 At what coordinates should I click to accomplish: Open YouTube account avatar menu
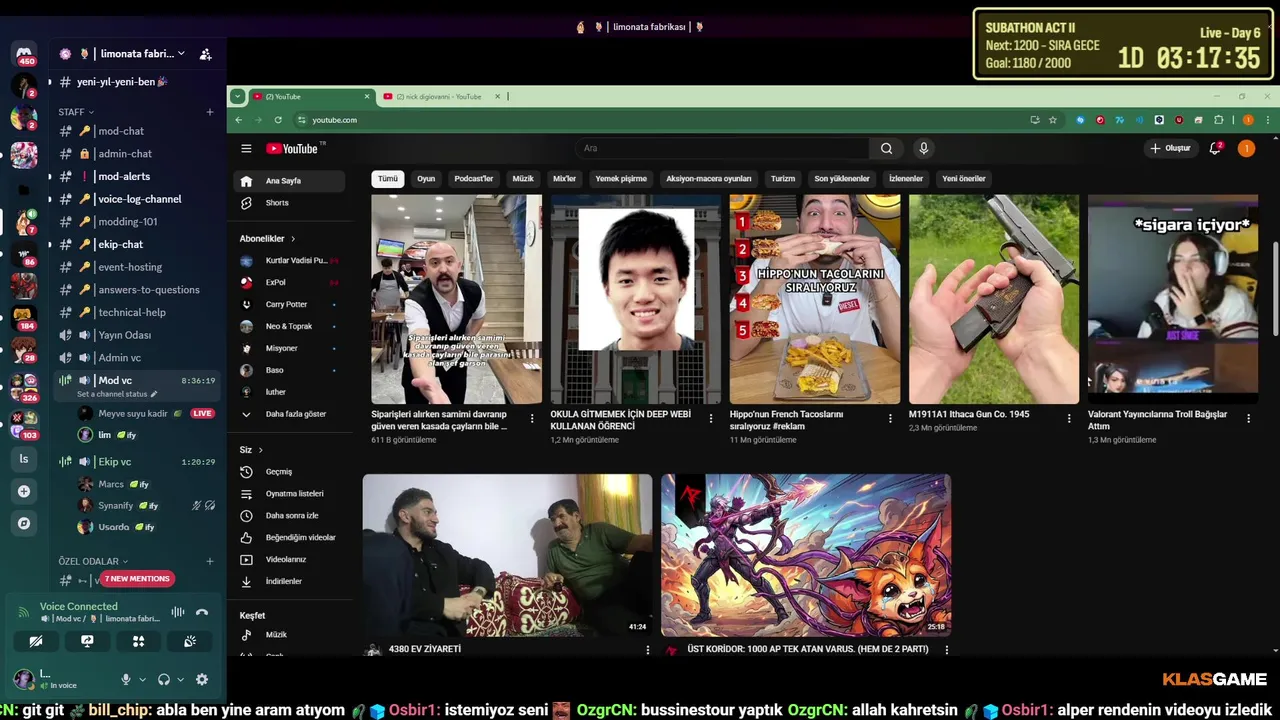point(1246,148)
